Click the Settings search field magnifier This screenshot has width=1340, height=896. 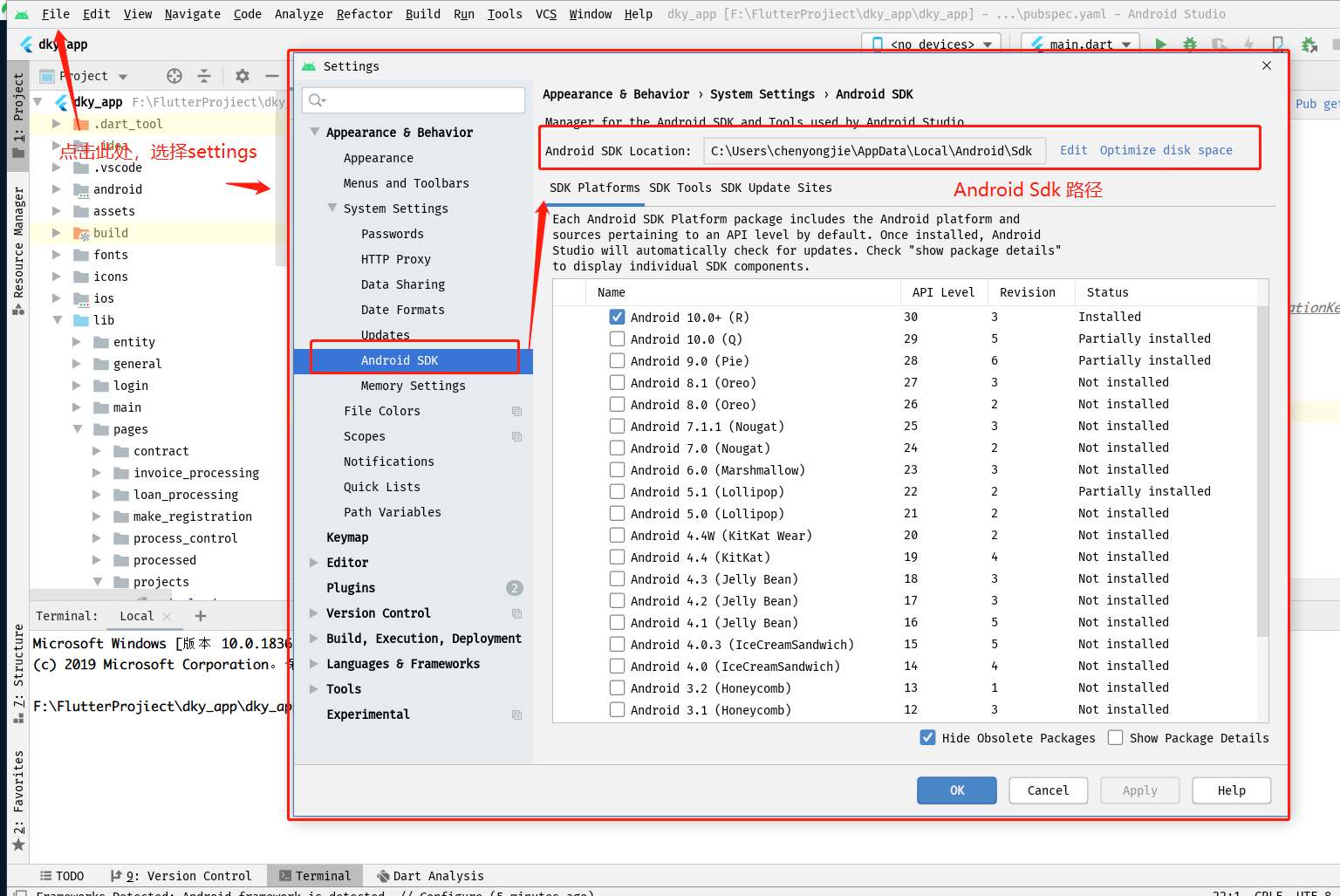[317, 100]
